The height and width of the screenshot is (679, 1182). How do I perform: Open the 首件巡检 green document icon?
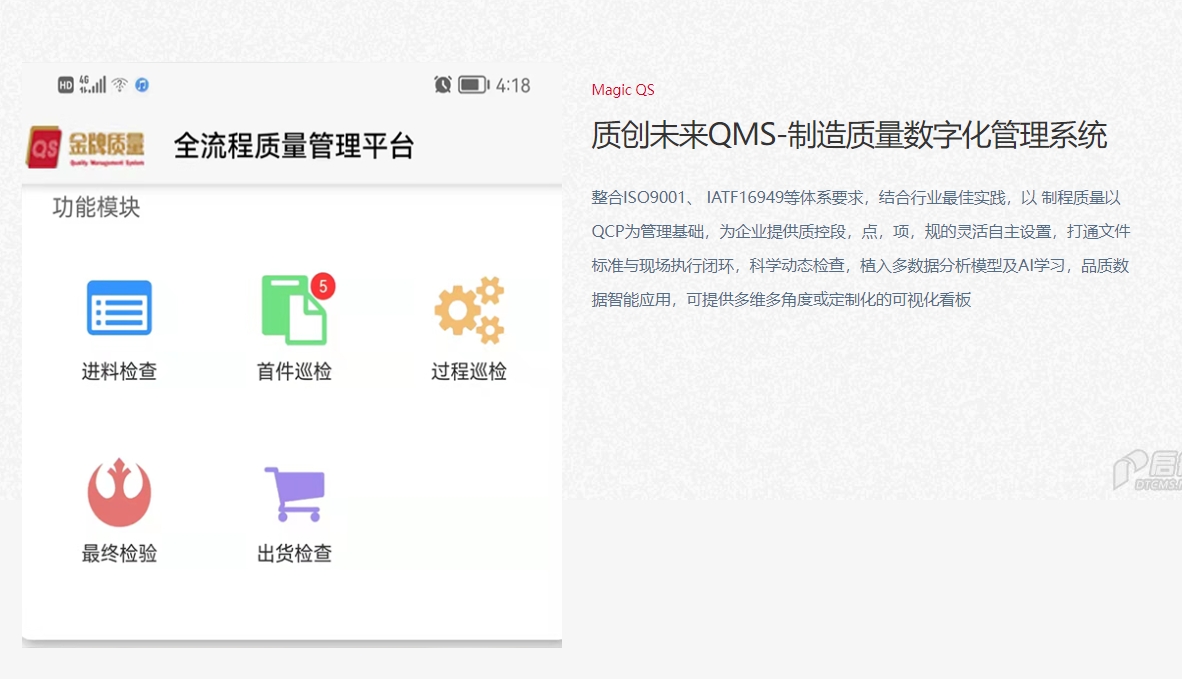point(293,311)
